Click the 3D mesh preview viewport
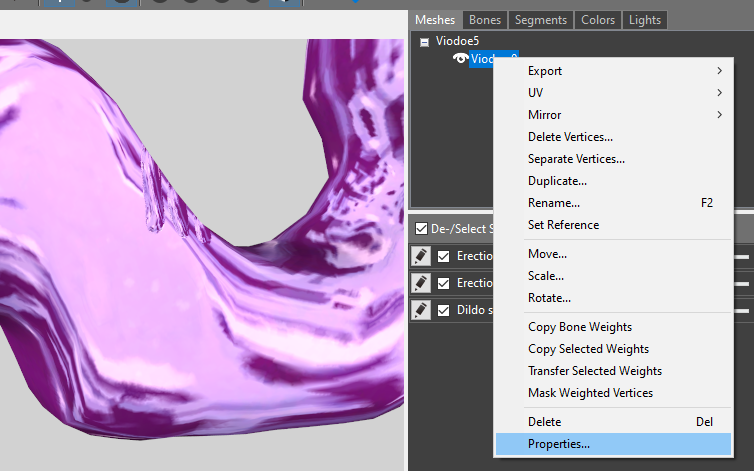The width and height of the screenshot is (754, 471). (x=202, y=255)
